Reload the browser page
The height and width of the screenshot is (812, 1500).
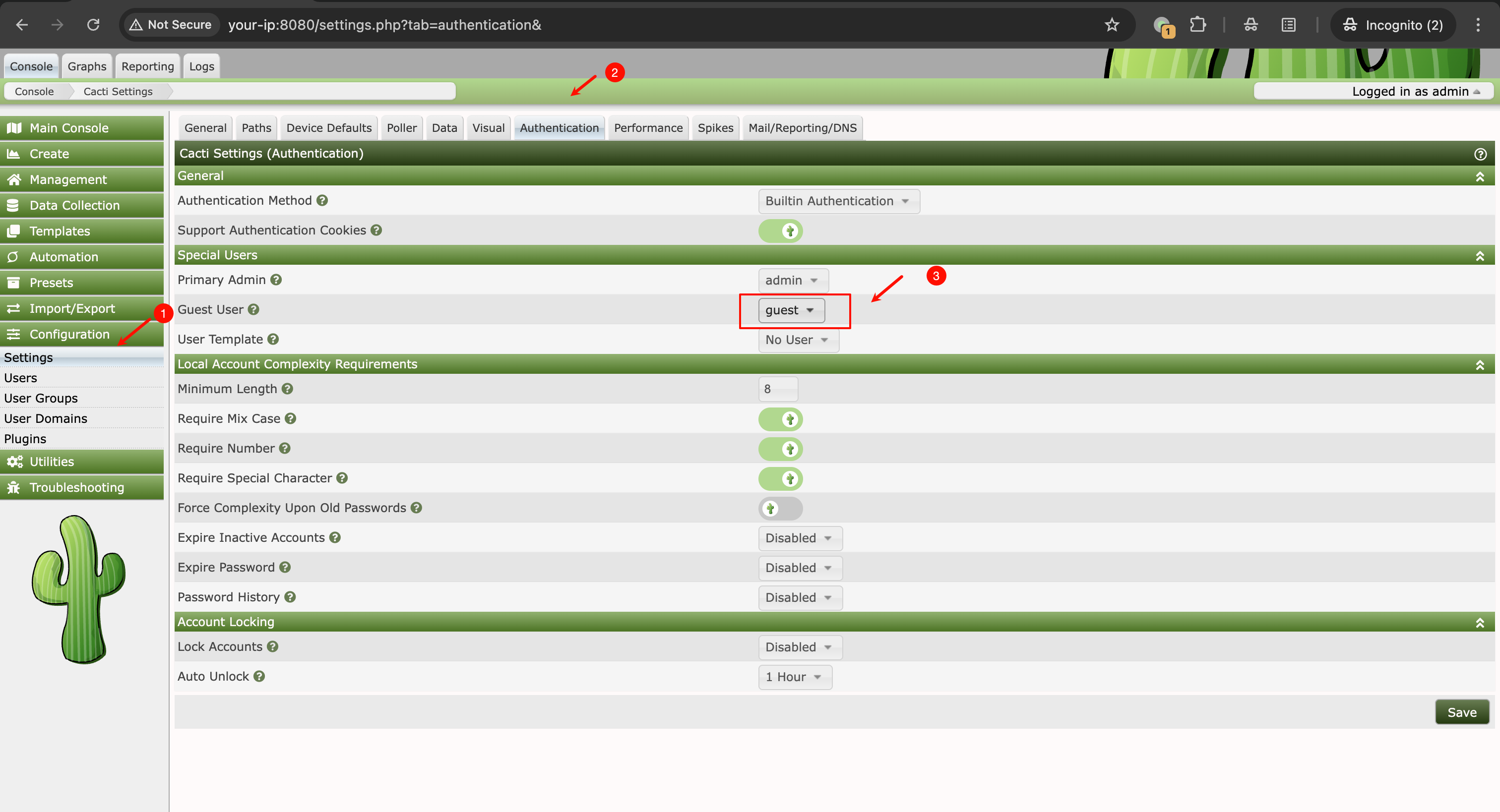[93, 24]
